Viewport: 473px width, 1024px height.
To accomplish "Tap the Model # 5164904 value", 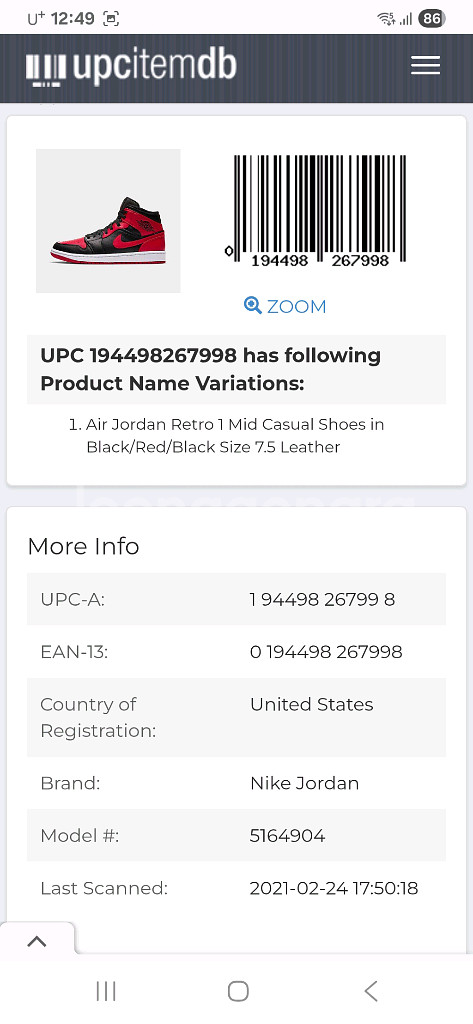I will (x=287, y=835).
